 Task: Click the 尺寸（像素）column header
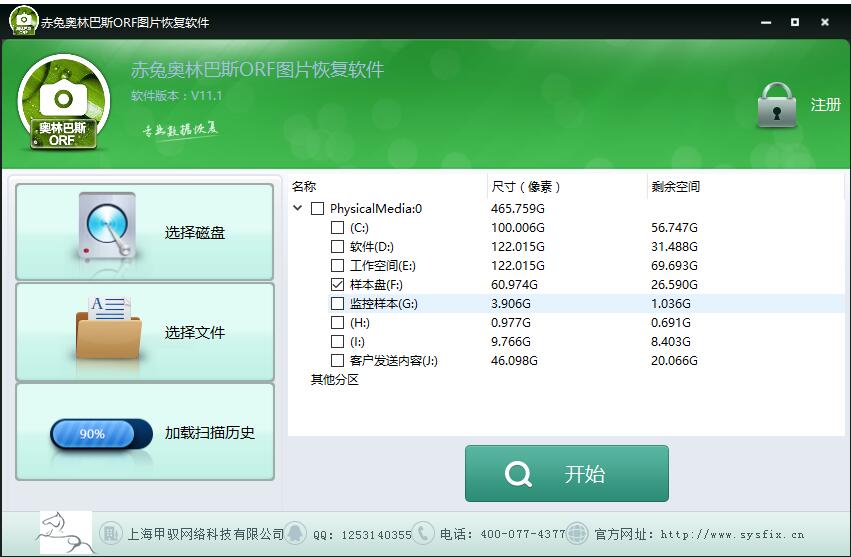click(525, 187)
